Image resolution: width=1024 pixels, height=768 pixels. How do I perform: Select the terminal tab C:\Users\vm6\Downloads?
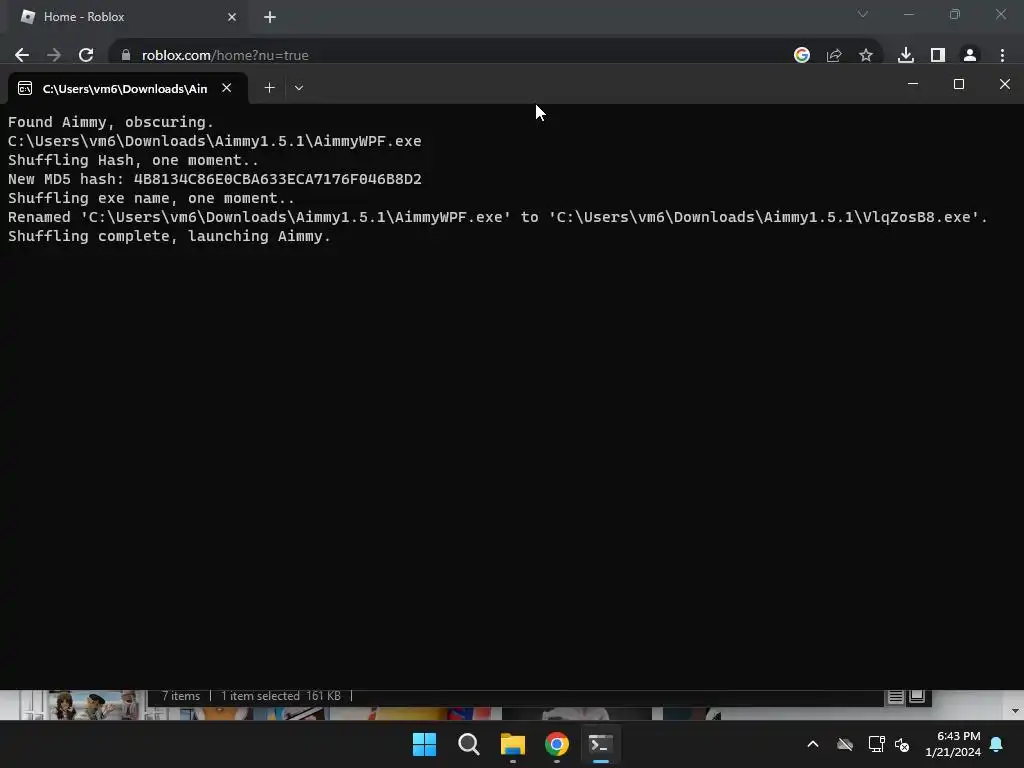[x=127, y=88]
